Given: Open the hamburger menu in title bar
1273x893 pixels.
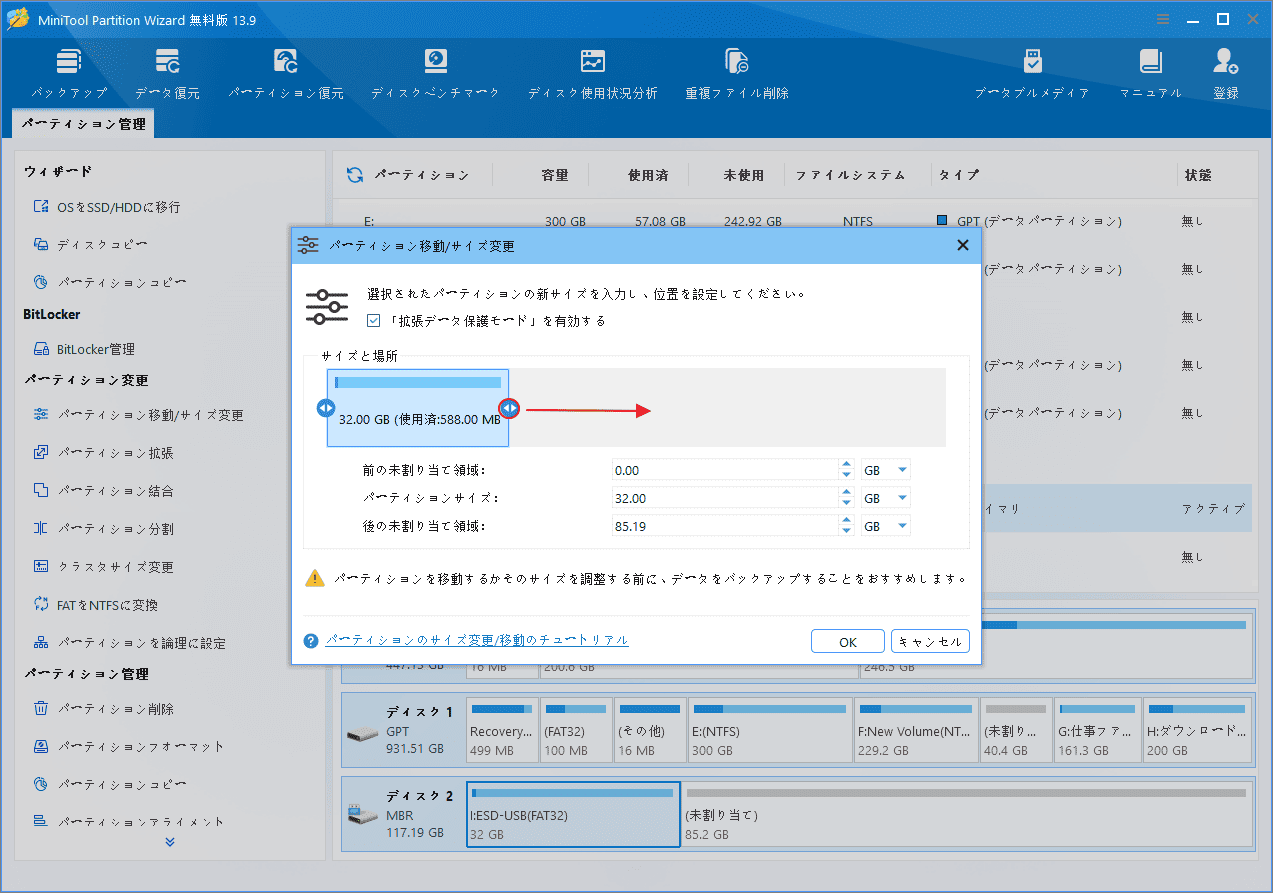Looking at the screenshot, I should point(1163,19).
